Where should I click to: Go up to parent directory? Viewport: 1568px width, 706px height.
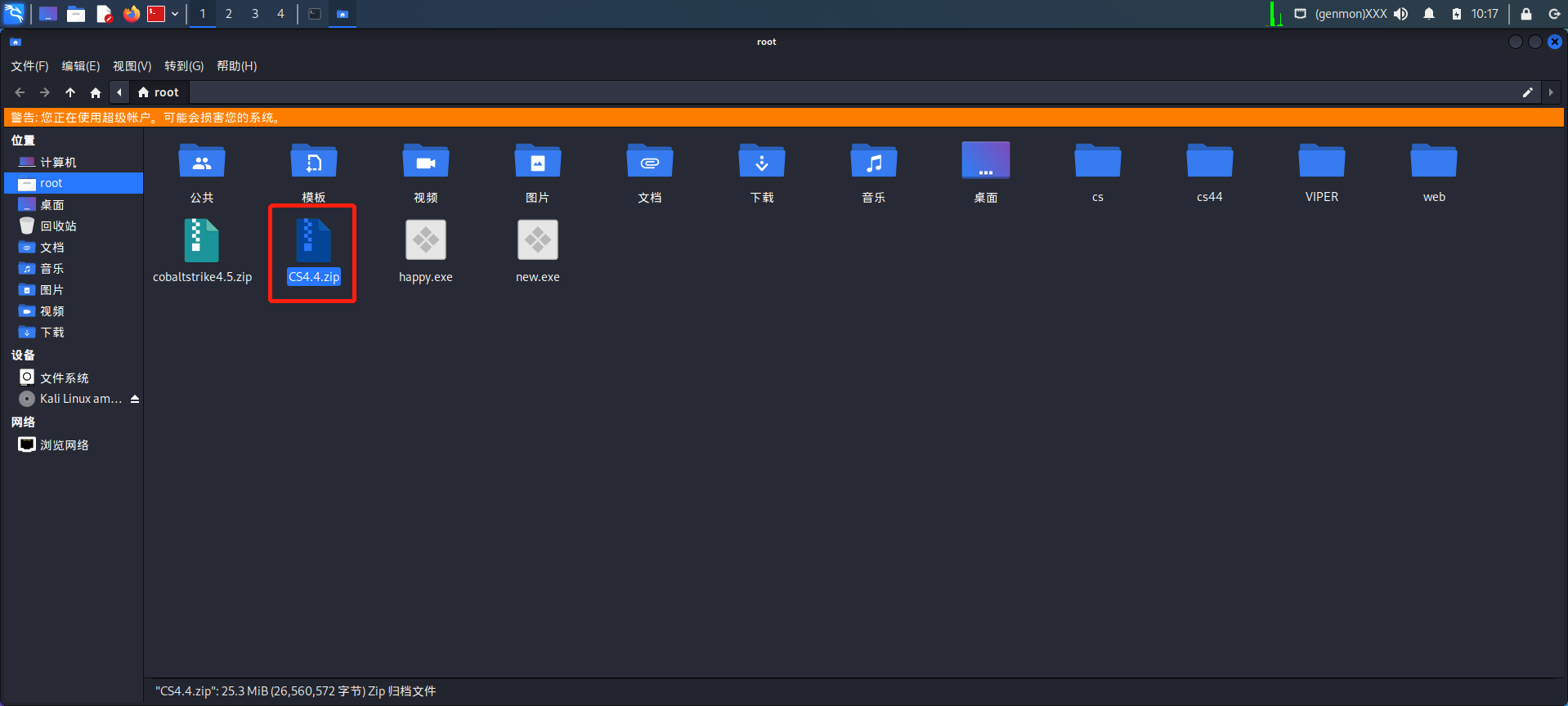[x=70, y=92]
